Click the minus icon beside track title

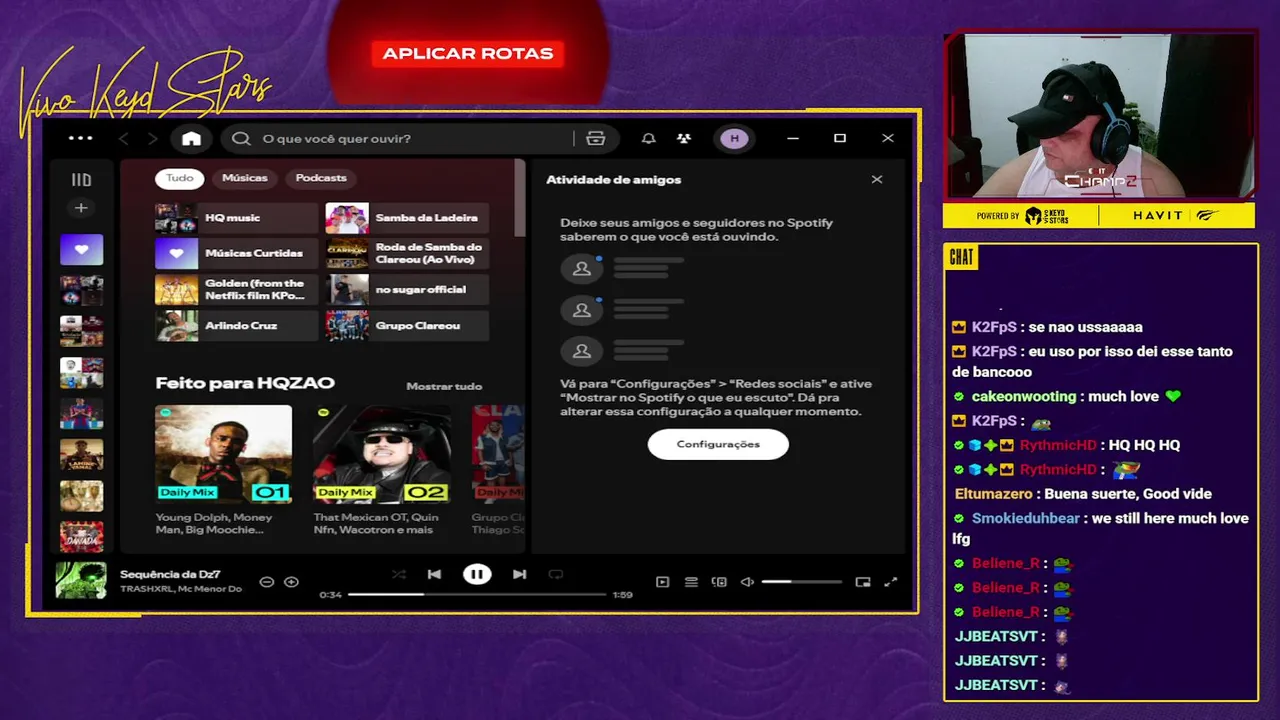266,582
